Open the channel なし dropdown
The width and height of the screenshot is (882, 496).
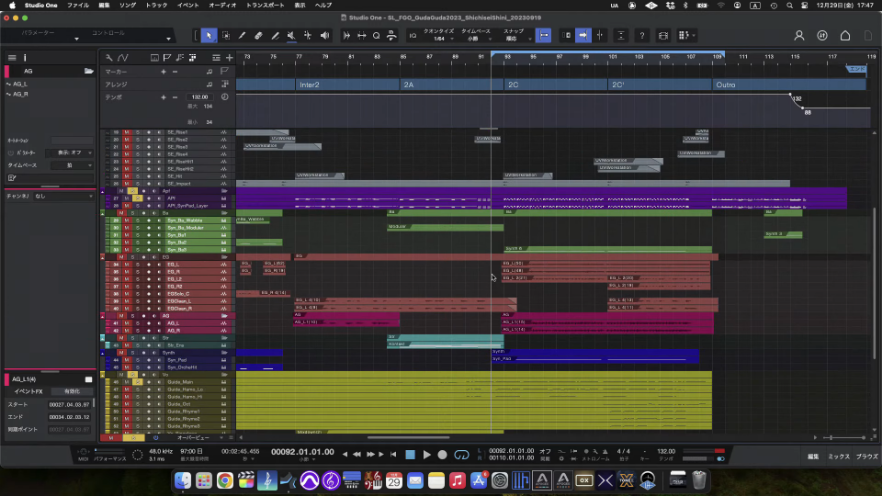coord(60,196)
